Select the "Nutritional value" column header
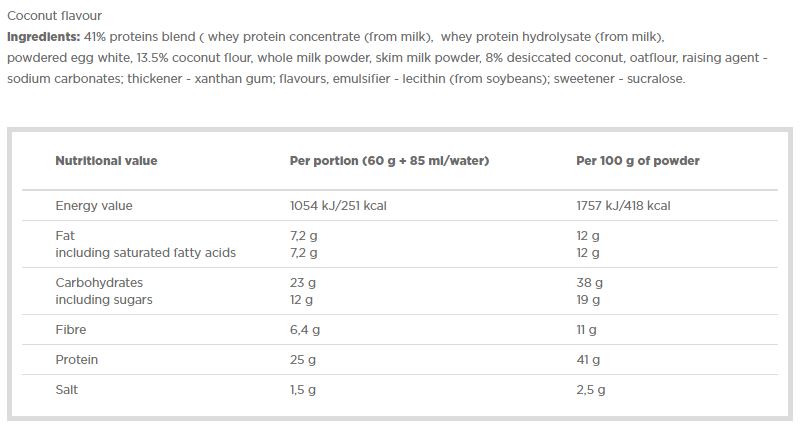Image resolution: width=804 pixels, height=431 pixels. [x=106, y=161]
